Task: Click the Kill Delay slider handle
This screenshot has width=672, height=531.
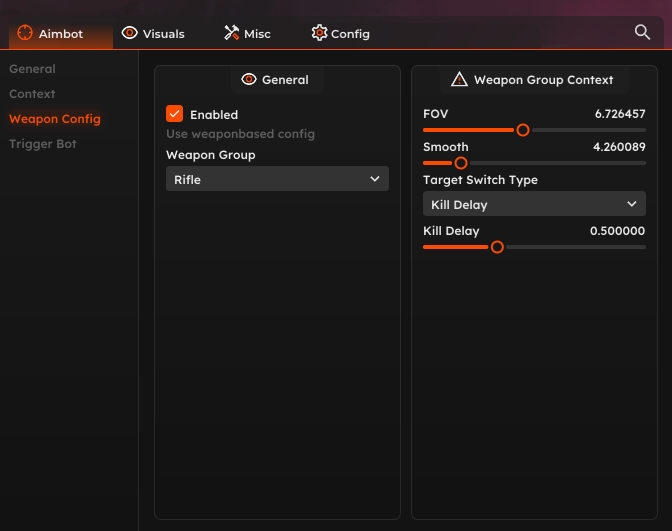Action: (497, 247)
